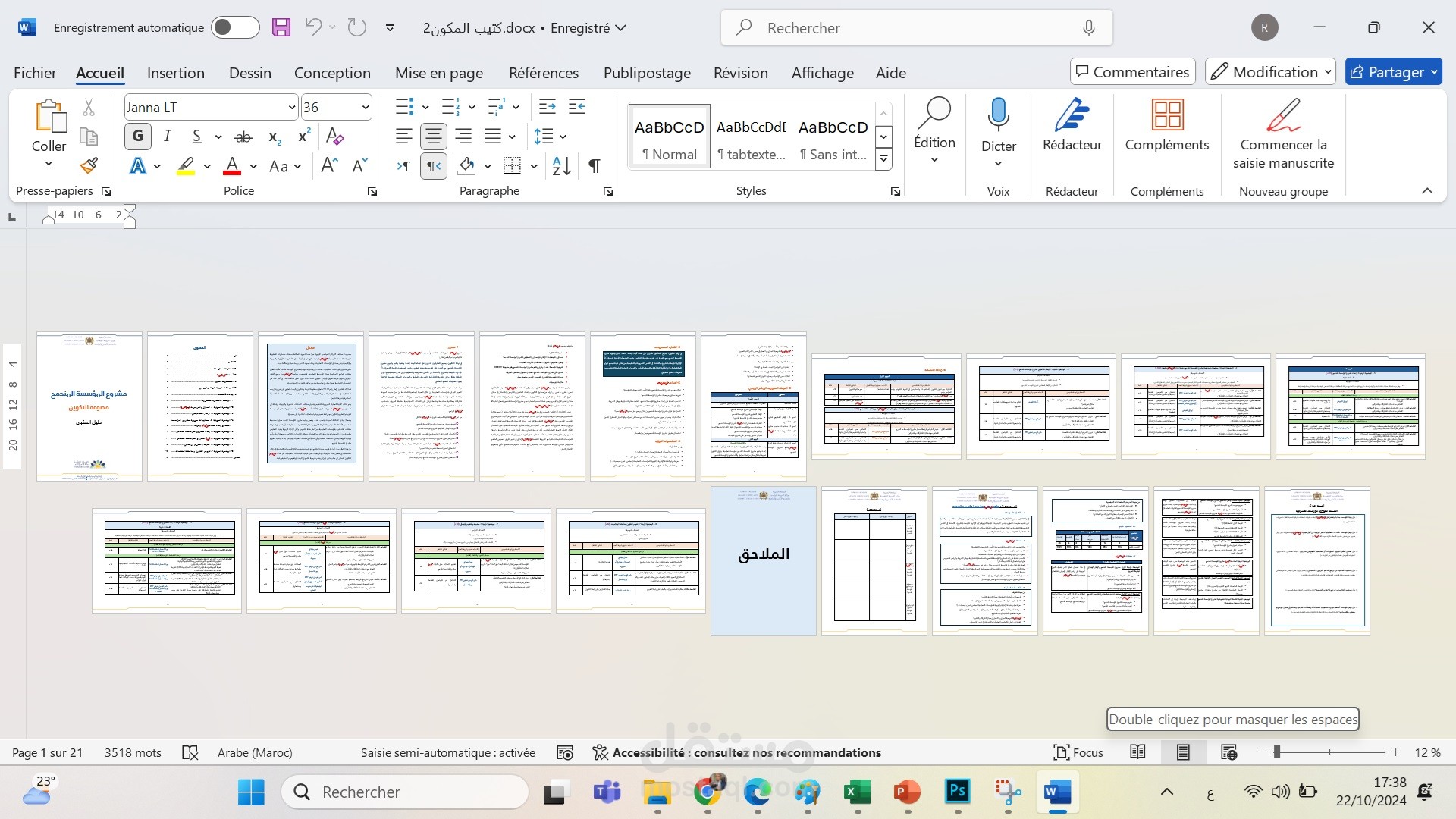Click the save diskette icon
Screen dimensions: 1456x819
(281, 28)
